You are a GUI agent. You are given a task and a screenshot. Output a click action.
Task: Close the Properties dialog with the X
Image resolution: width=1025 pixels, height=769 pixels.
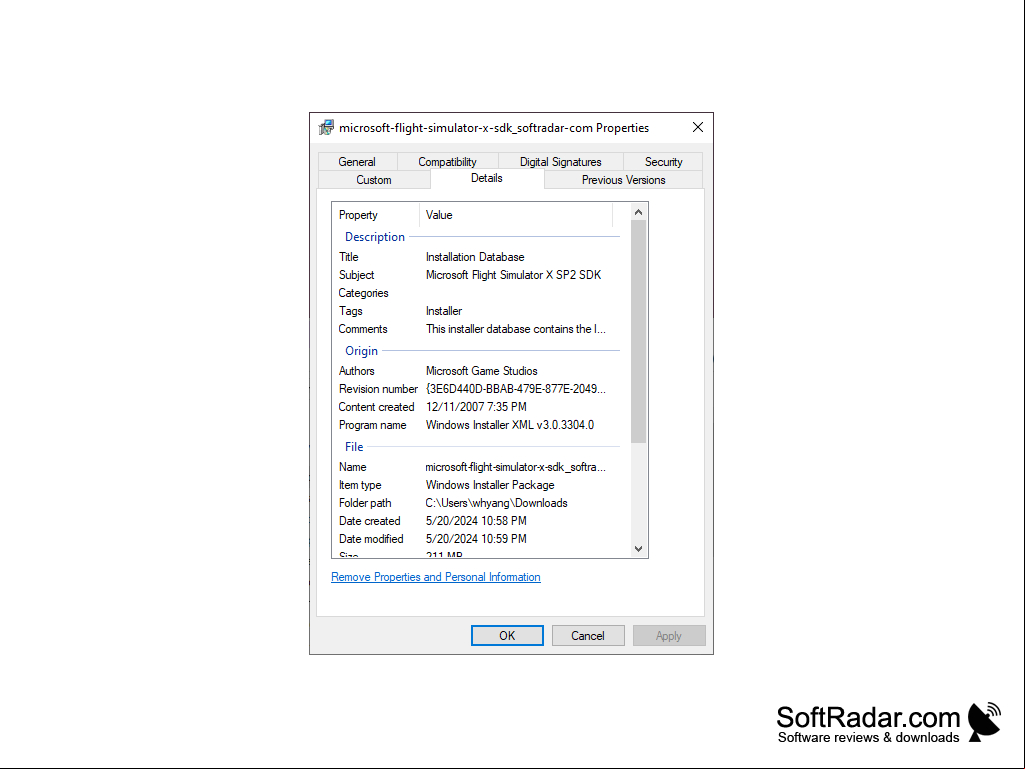(x=697, y=128)
